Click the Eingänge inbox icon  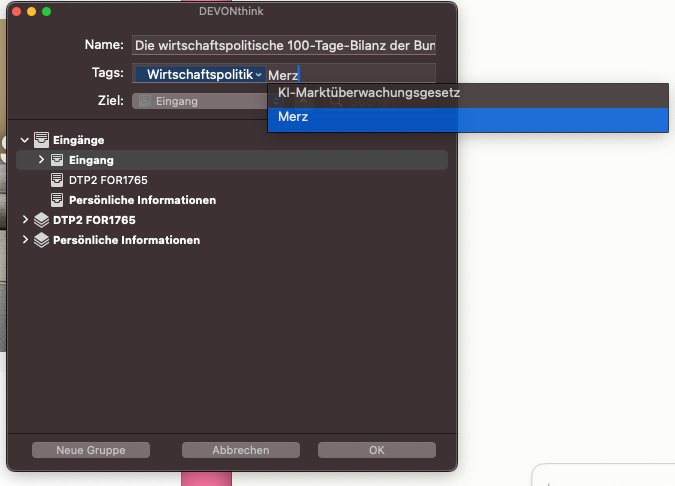[x=41, y=140]
